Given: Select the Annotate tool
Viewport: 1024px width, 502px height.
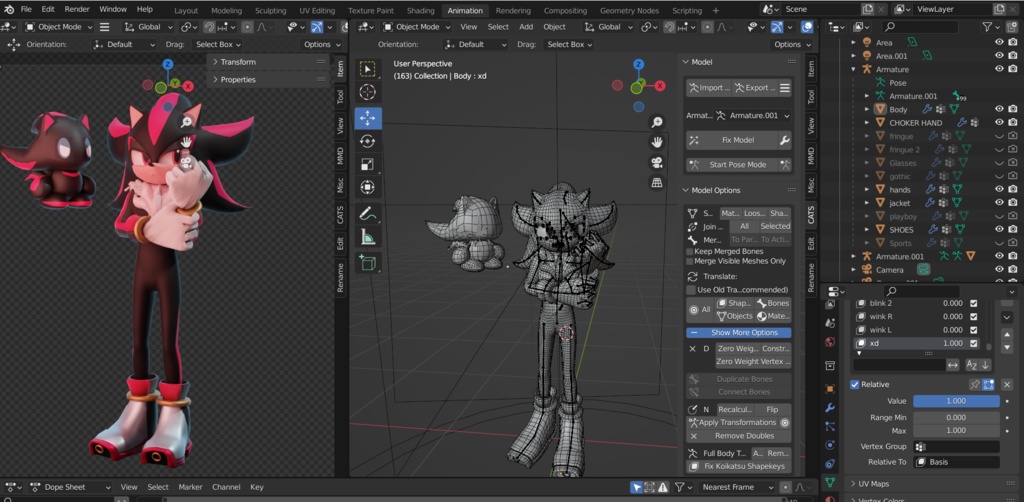Looking at the screenshot, I should (x=368, y=213).
